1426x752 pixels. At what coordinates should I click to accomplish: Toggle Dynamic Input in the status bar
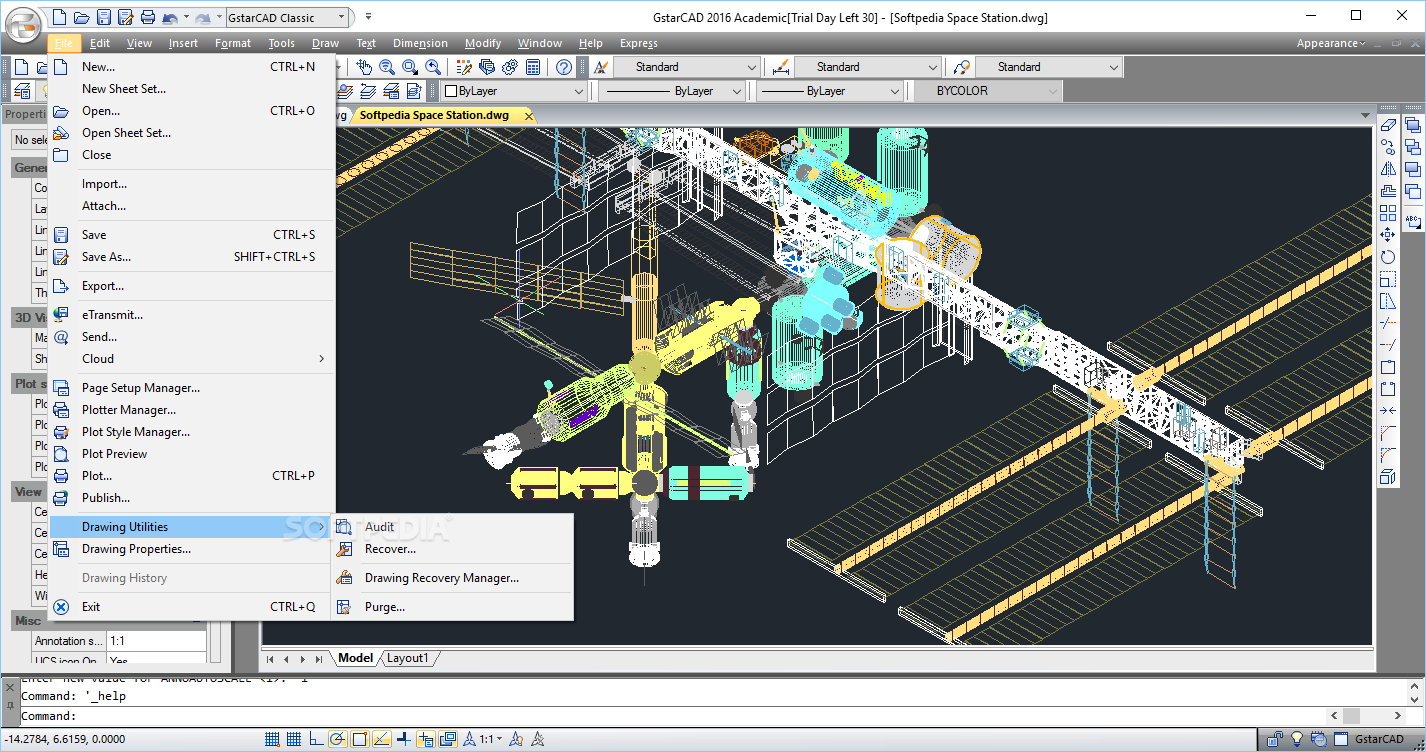coord(425,740)
